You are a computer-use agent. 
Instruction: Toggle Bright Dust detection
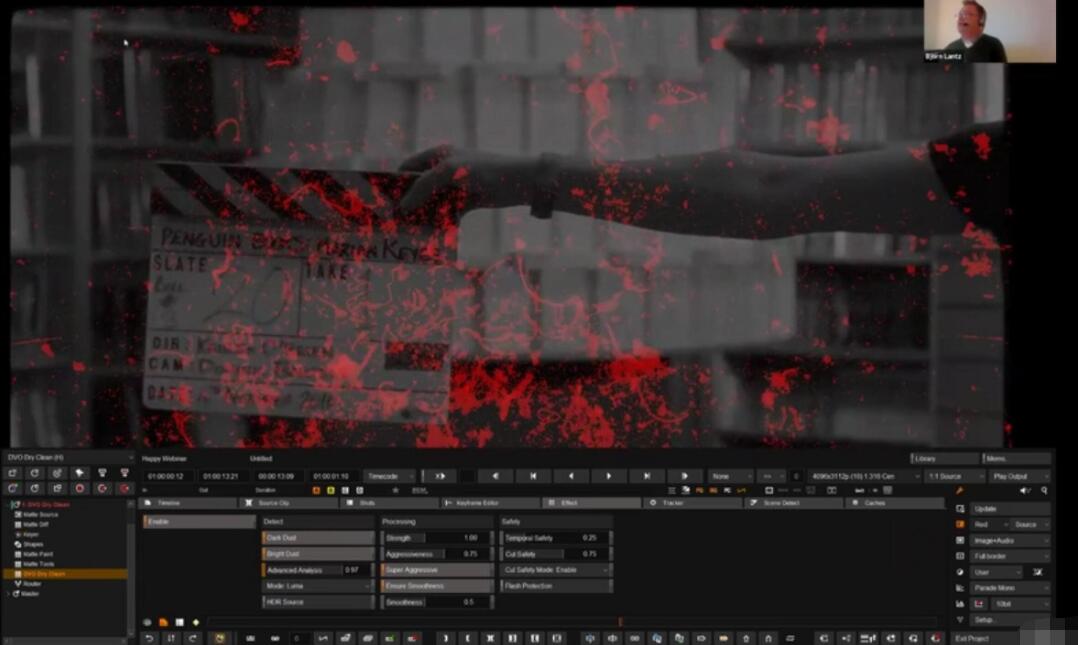[318, 554]
